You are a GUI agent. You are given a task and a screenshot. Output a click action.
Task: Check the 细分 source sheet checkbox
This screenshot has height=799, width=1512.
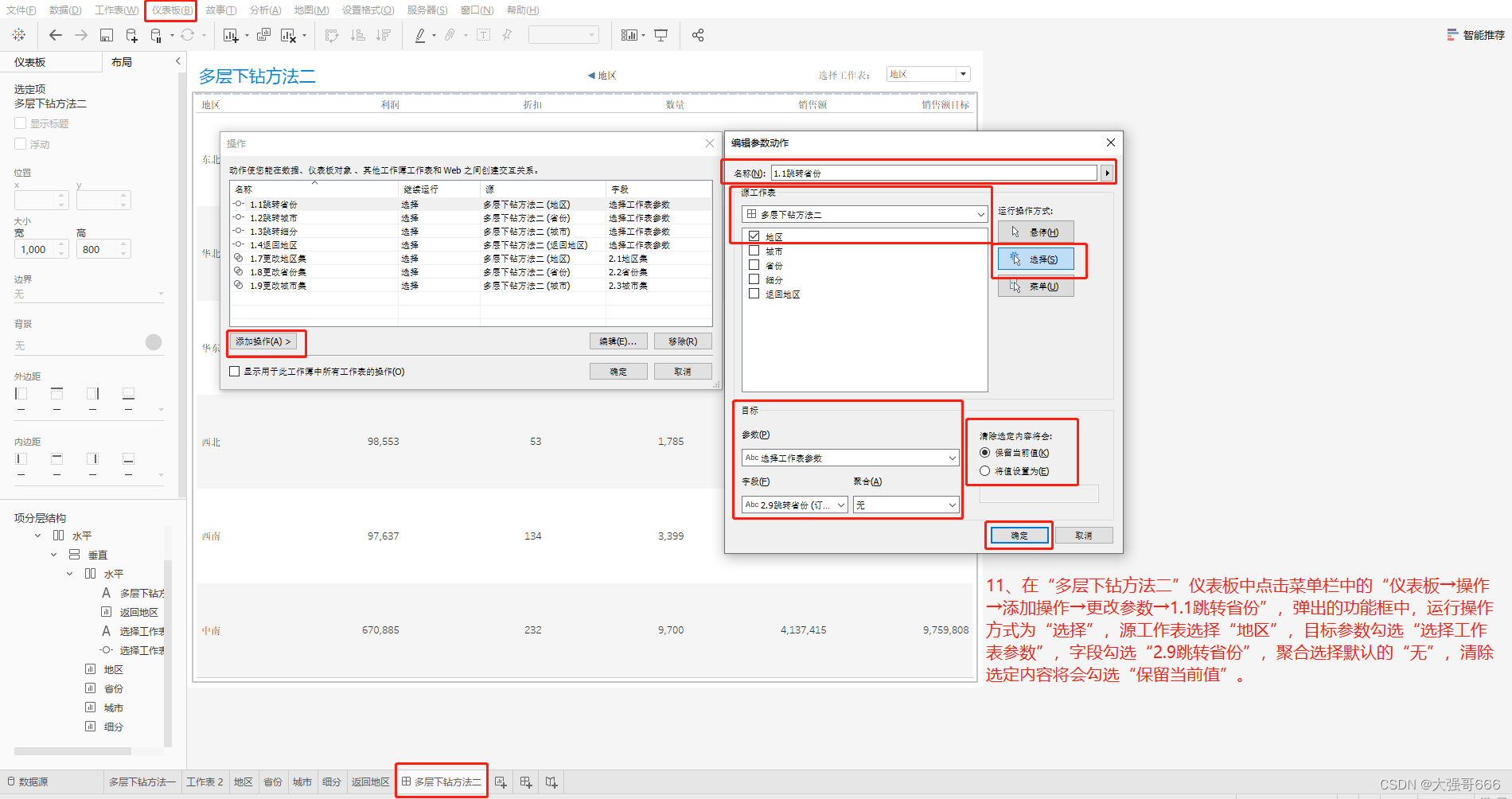pos(754,279)
